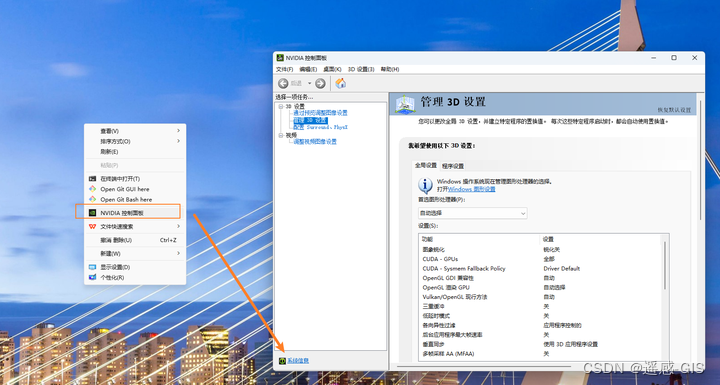
Task: Open the 编辑(E) menu
Action: point(308,69)
